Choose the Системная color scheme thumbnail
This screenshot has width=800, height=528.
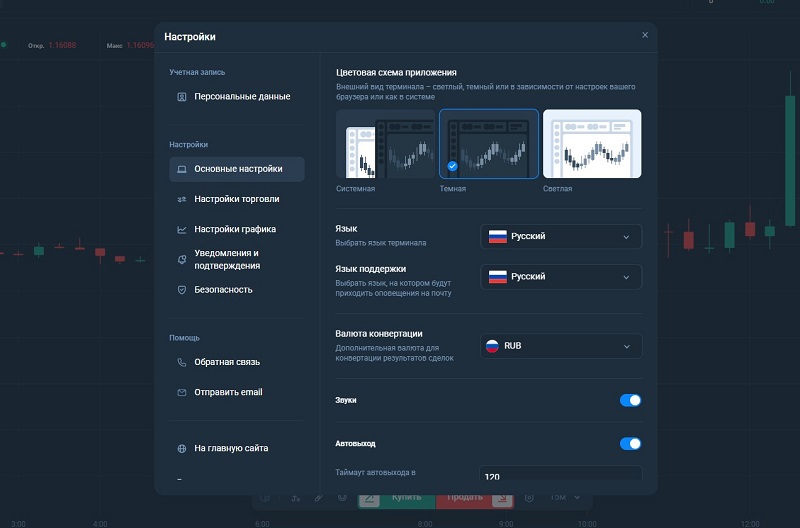point(385,143)
